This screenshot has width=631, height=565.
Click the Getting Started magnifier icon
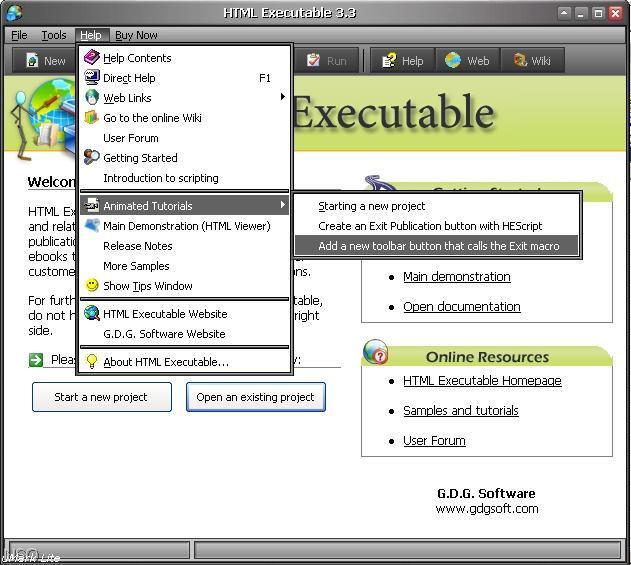(92, 157)
